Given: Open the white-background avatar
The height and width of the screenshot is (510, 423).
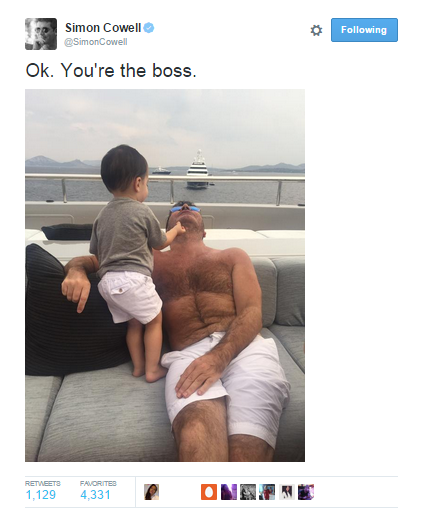Looking at the screenshot, I should pyautogui.click(x=287, y=492).
